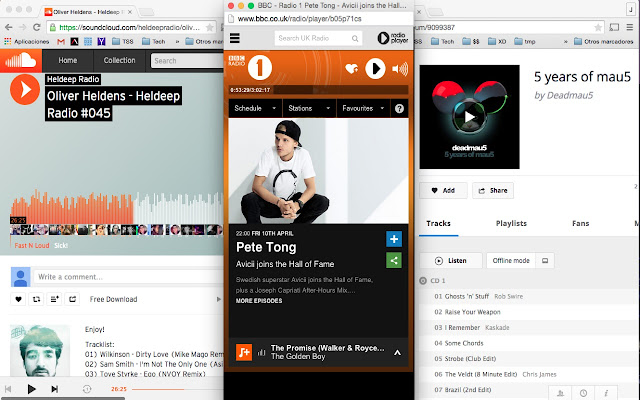Click Add button on Deadmau5 album
Screen dimensions: 640x400
tap(443, 191)
